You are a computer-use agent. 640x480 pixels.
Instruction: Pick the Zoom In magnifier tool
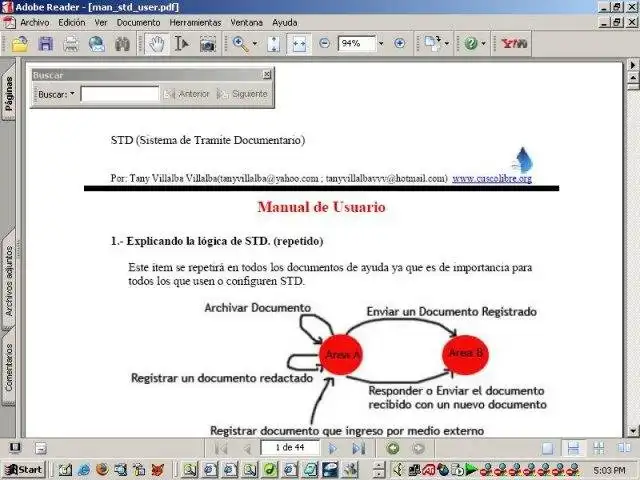tap(240, 44)
